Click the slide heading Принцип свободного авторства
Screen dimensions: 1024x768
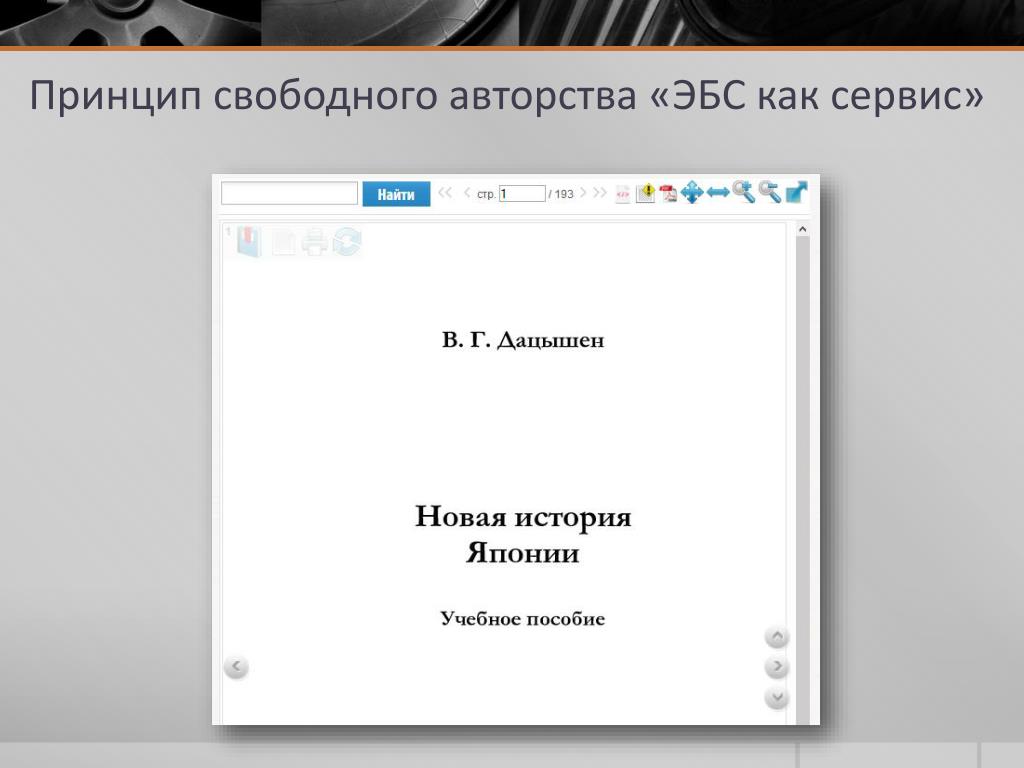[333, 95]
